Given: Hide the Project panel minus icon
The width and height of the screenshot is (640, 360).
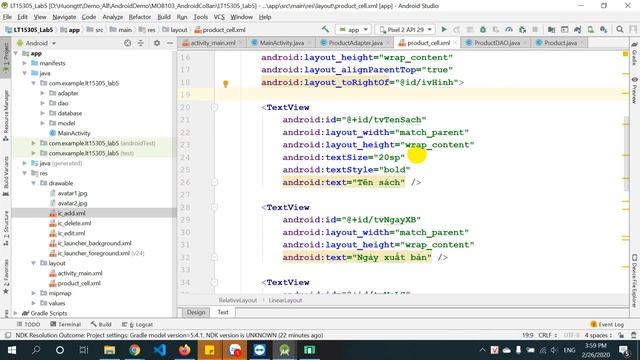Looking at the screenshot, I should click(x=170, y=43).
